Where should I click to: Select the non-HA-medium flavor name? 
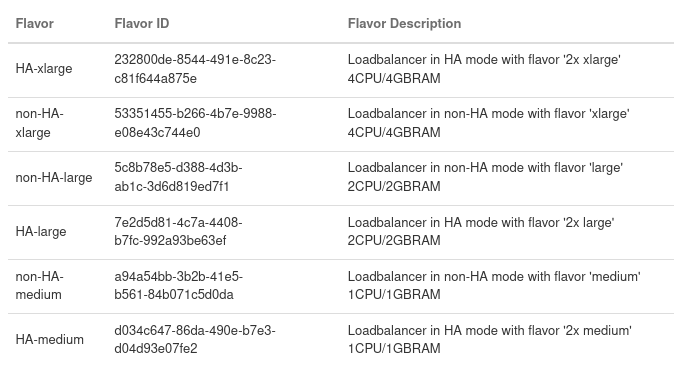click(39, 285)
